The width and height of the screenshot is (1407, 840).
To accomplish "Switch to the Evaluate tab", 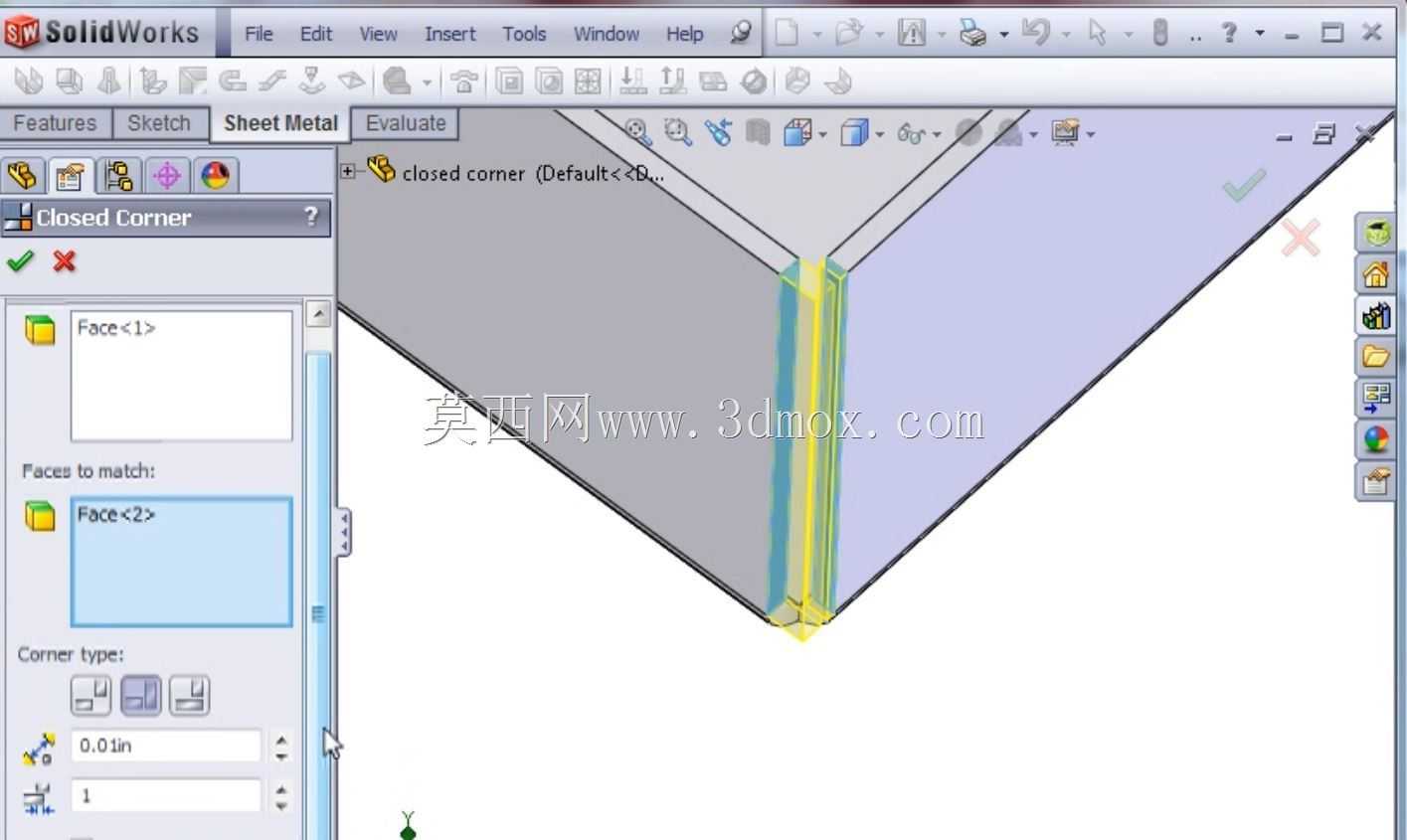I will [x=406, y=123].
